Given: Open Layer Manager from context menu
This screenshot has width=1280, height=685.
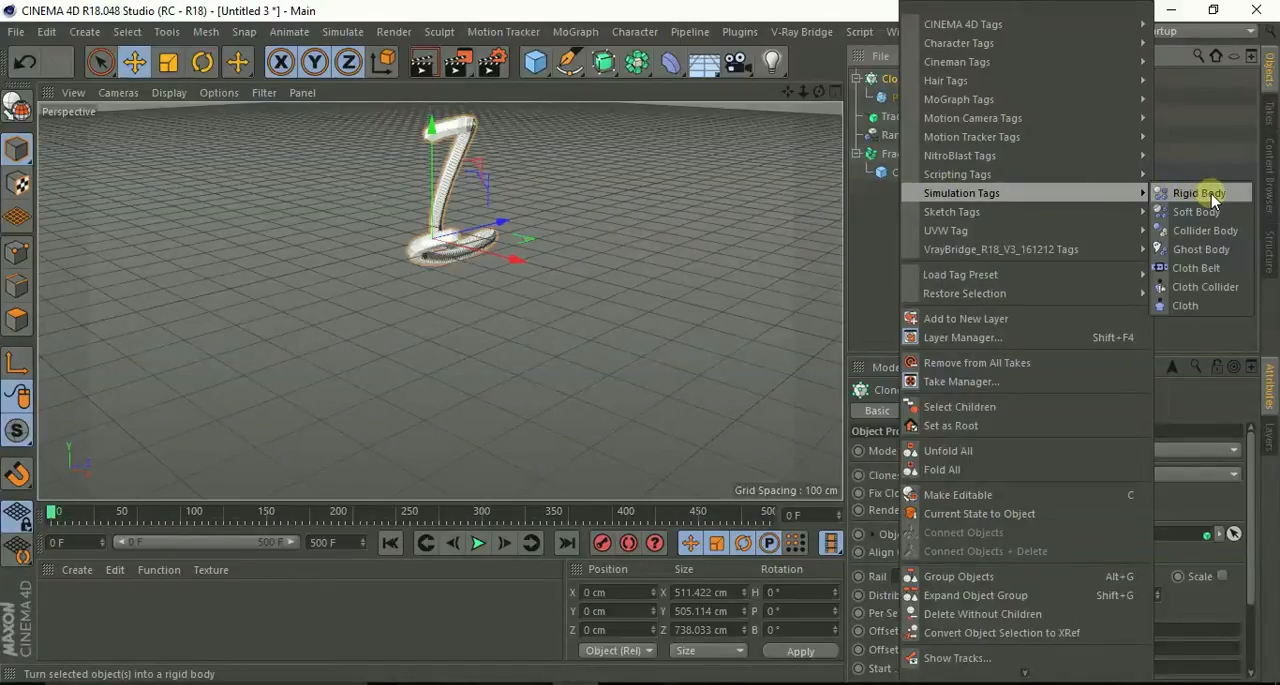Looking at the screenshot, I should 1028,338.
